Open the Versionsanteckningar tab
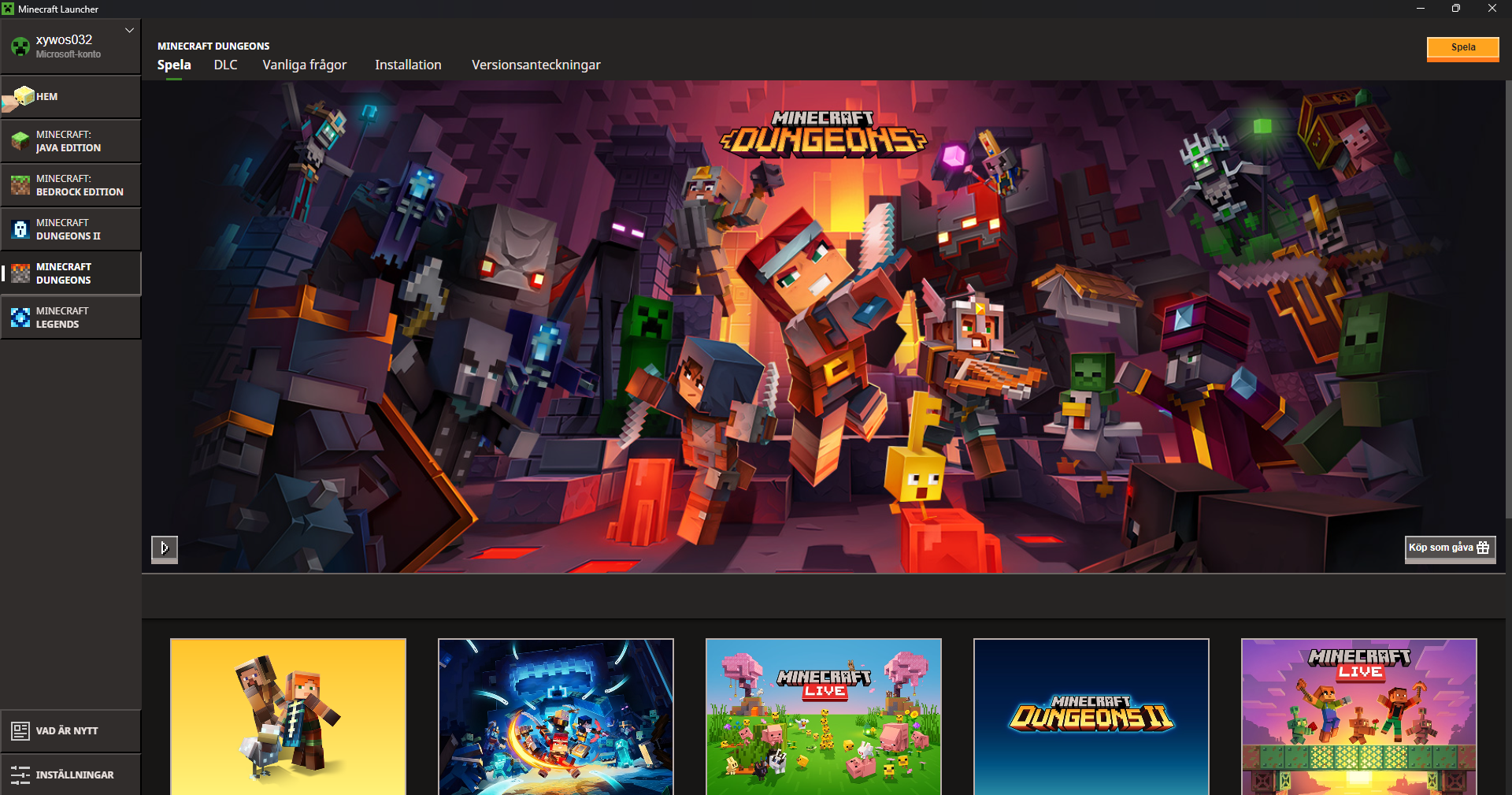The width and height of the screenshot is (1512, 795). 536,65
